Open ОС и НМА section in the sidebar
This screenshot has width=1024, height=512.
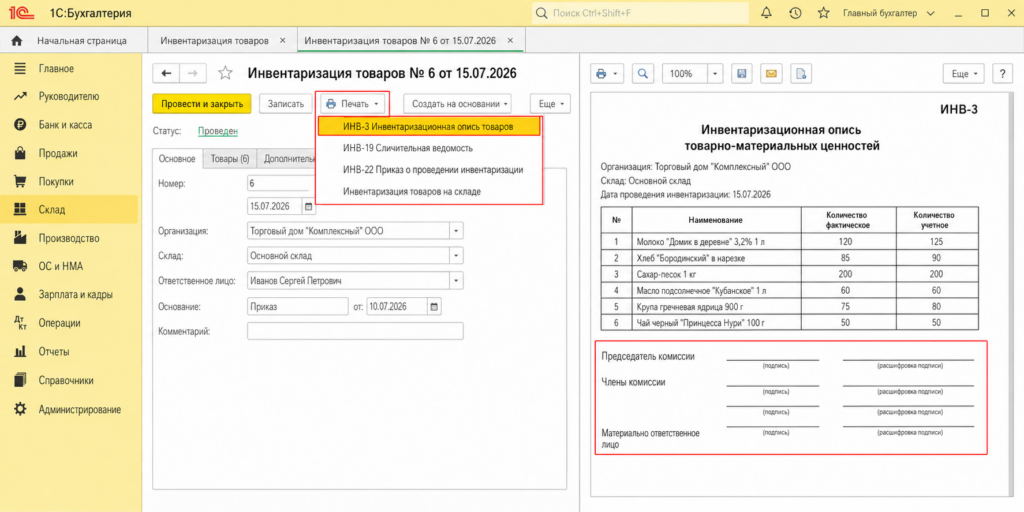click(60, 266)
